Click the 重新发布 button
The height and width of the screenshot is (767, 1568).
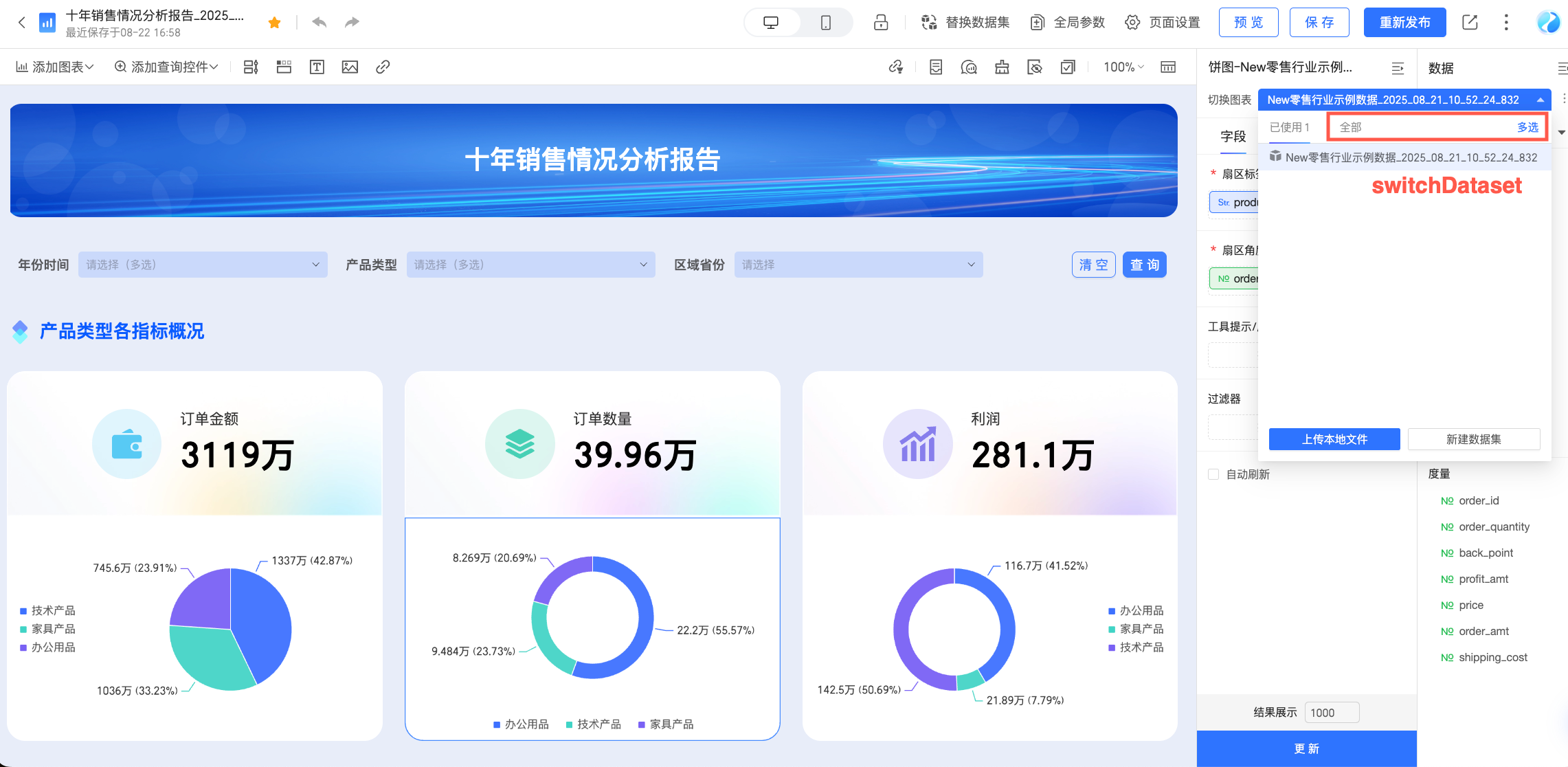point(1404,23)
